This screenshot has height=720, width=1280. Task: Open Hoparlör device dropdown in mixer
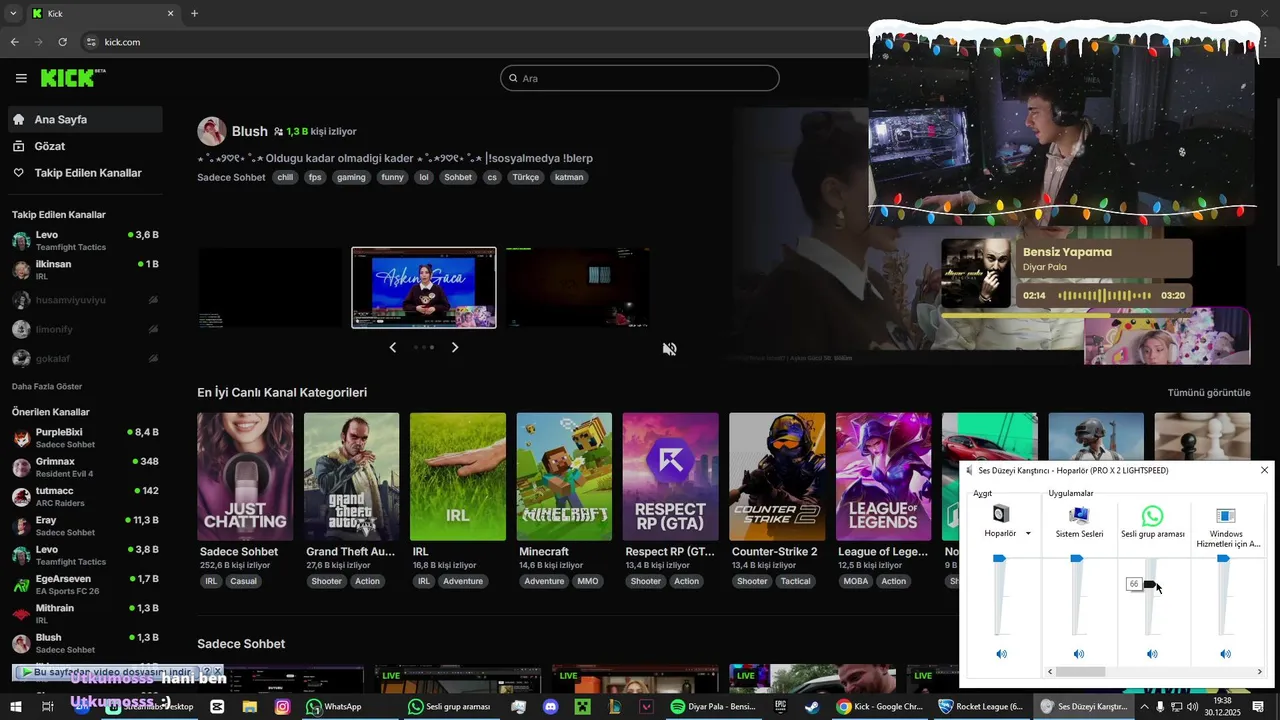point(1028,534)
